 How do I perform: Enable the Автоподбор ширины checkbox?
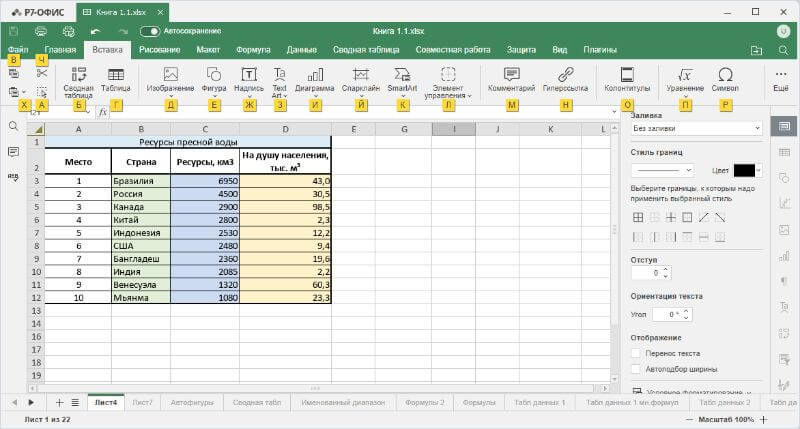click(x=636, y=369)
